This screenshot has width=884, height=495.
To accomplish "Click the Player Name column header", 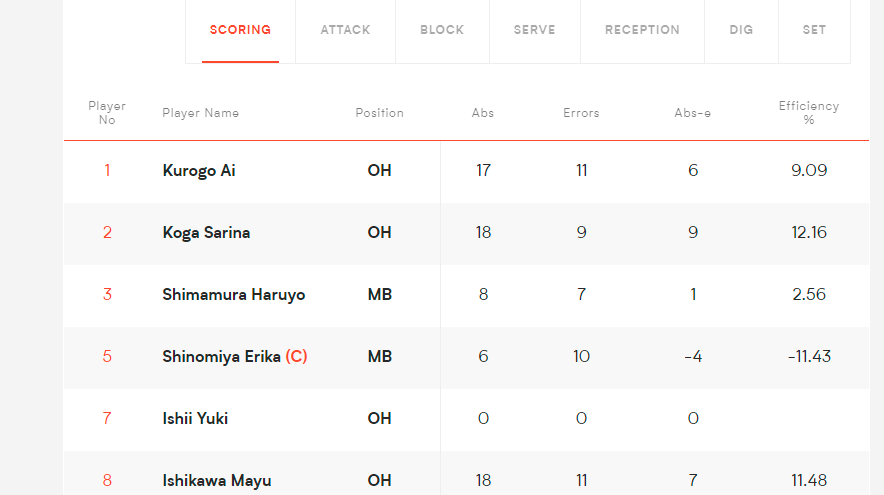I will pyautogui.click(x=201, y=113).
